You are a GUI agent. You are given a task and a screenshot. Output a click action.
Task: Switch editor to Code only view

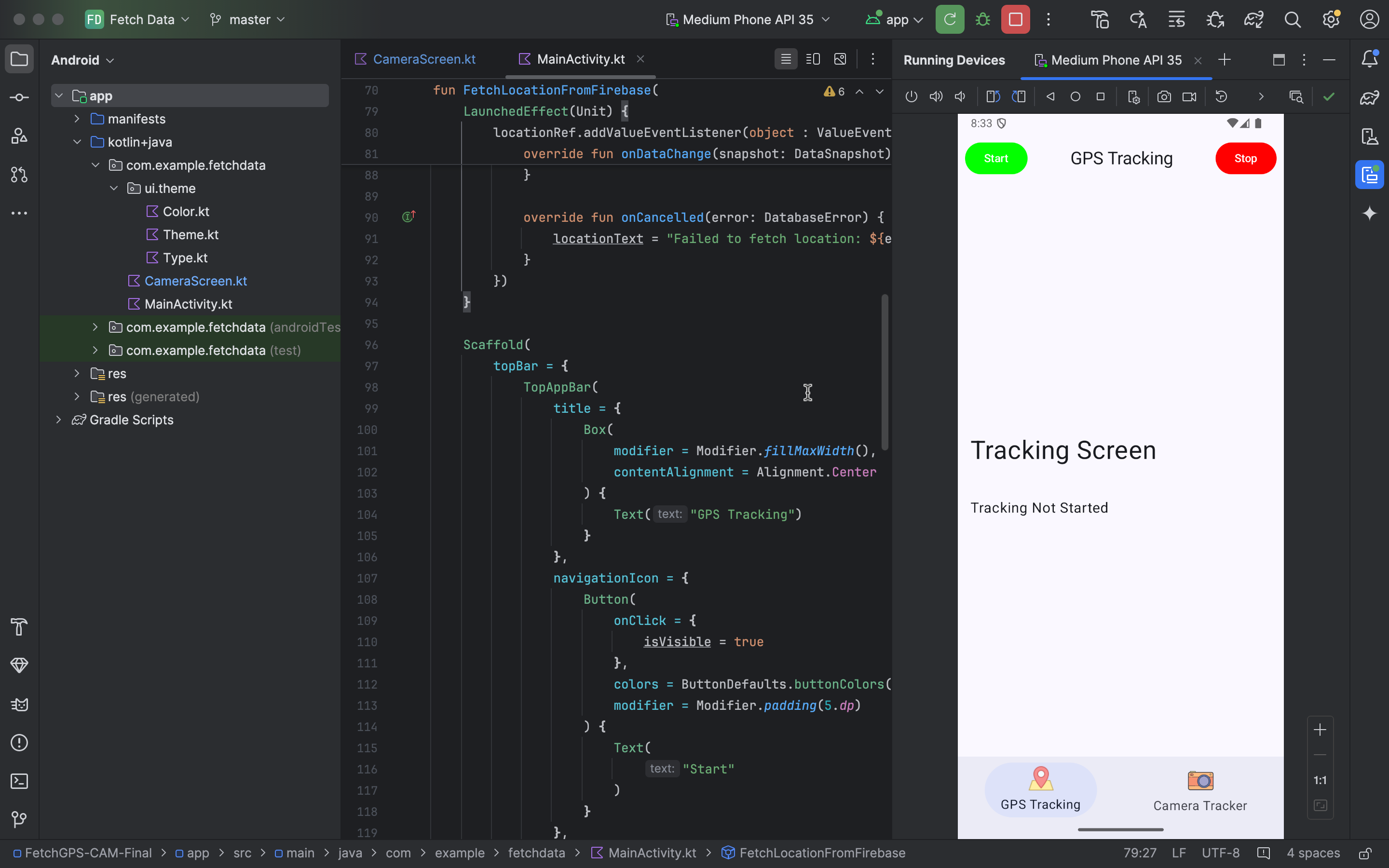click(786, 59)
